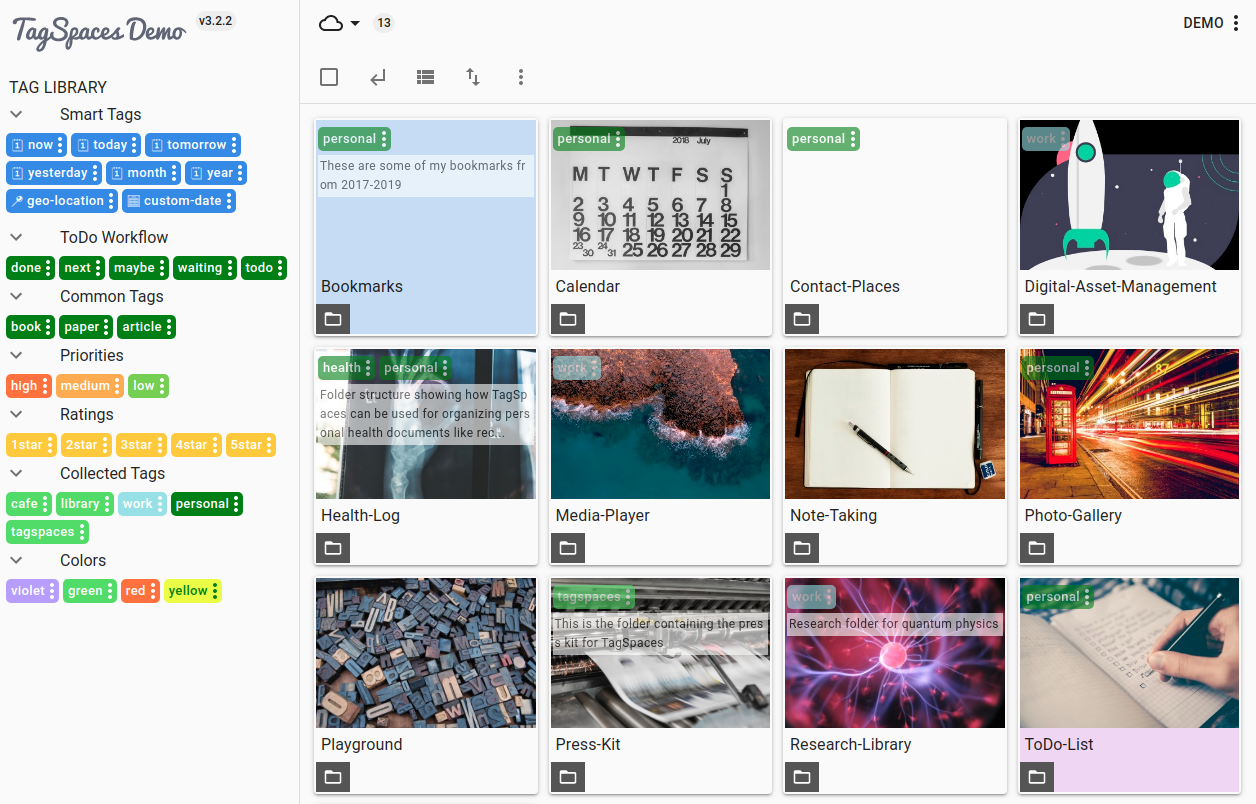Open the Research-Library plasma ball thumbnail

click(895, 653)
